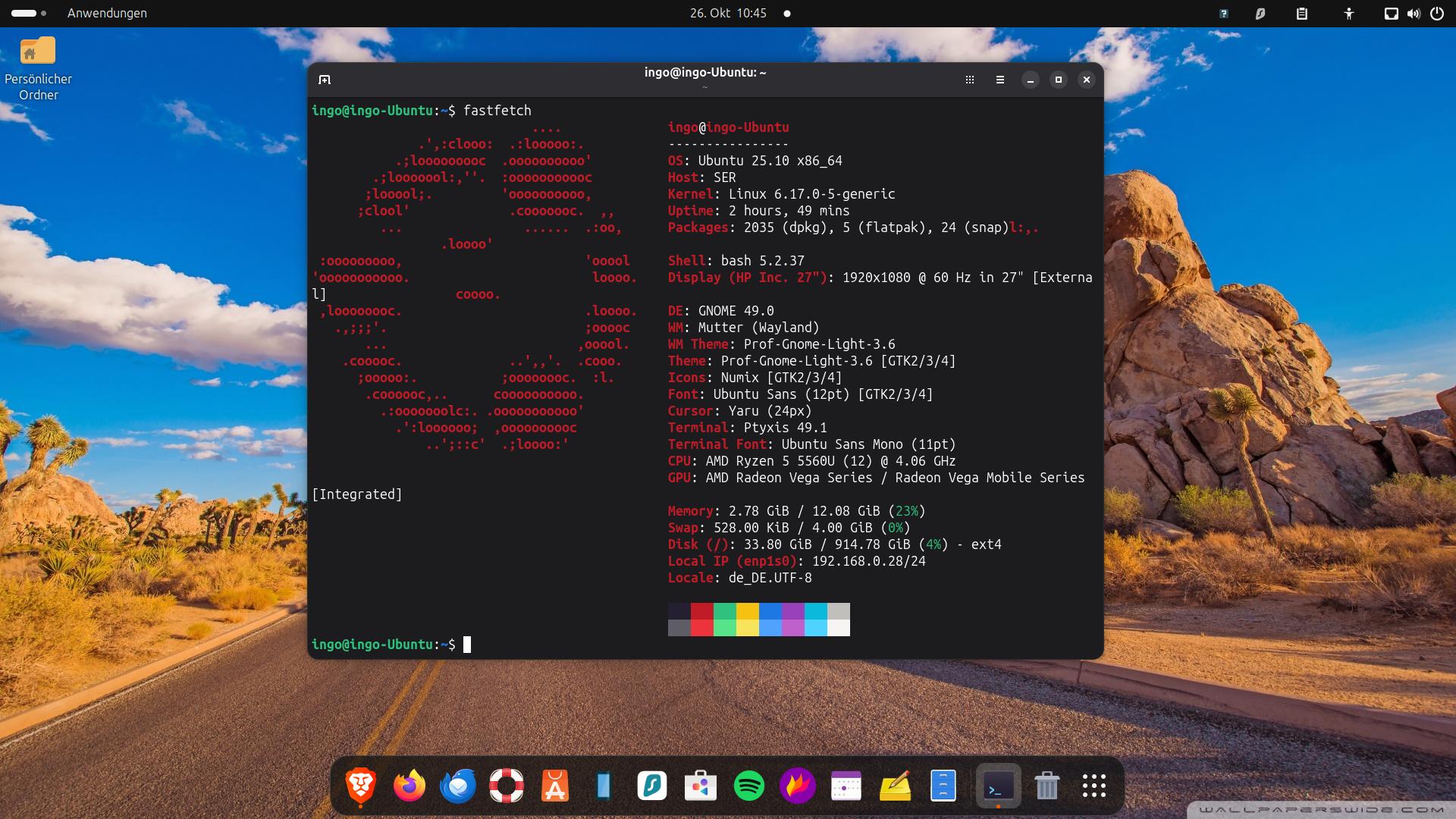Open the accessibility menu
The image size is (1456, 819).
click(x=1348, y=14)
